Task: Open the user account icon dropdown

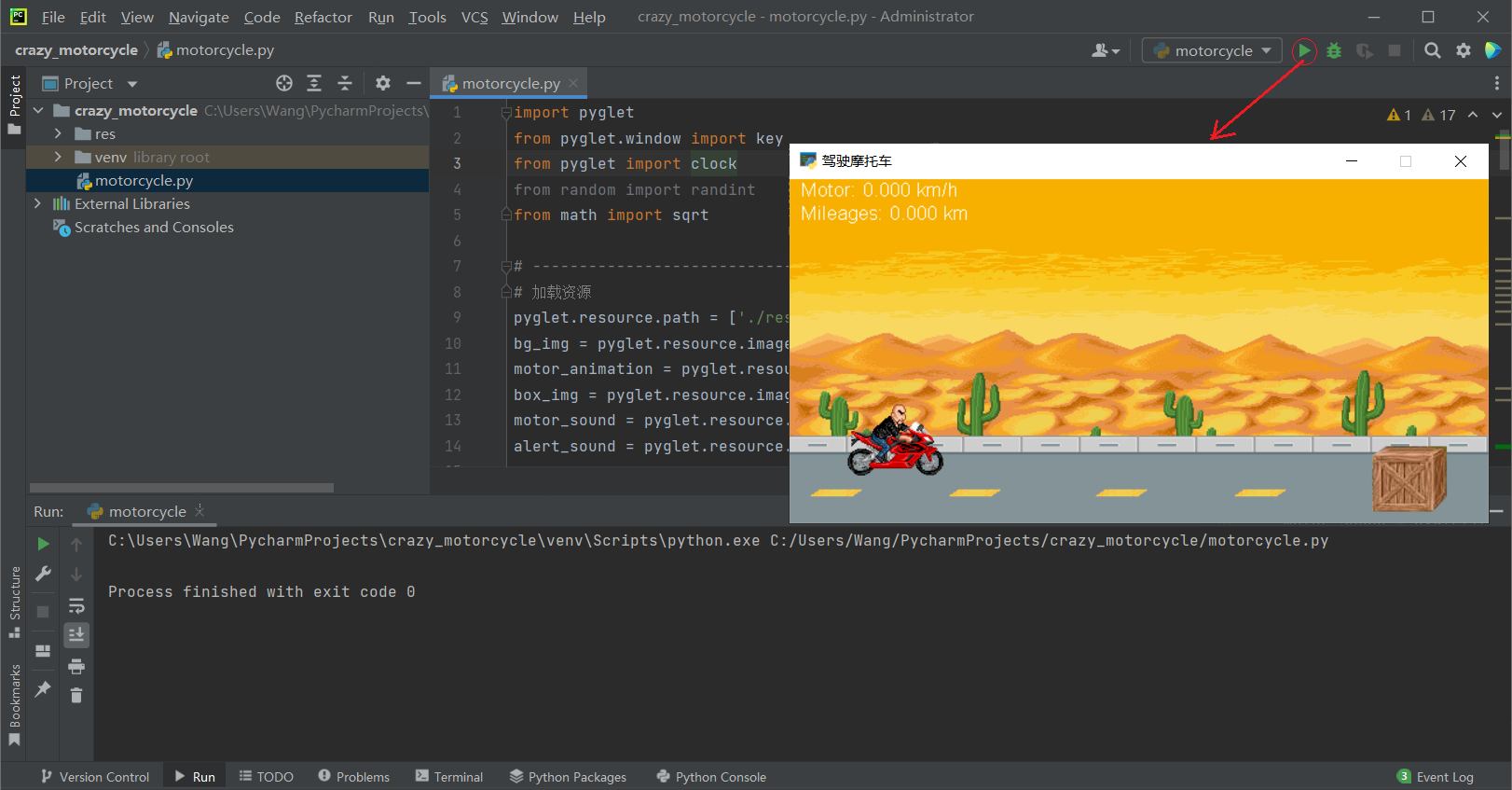Action: [1106, 50]
